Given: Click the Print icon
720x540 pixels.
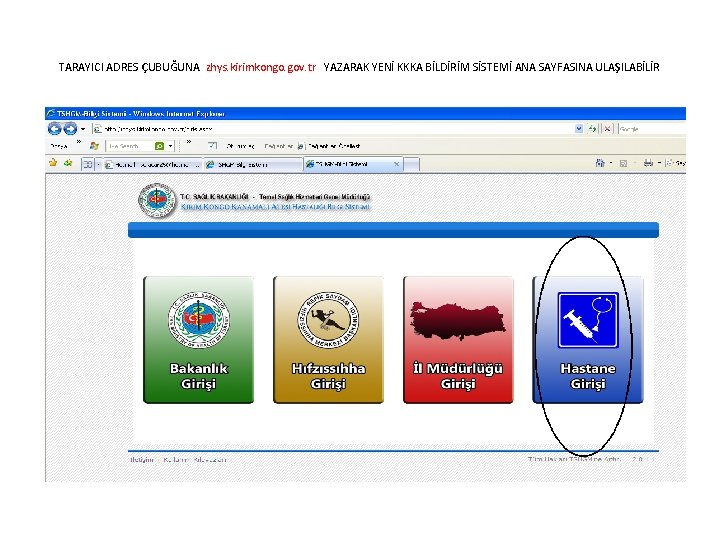Looking at the screenshot, I should (648, 163).
